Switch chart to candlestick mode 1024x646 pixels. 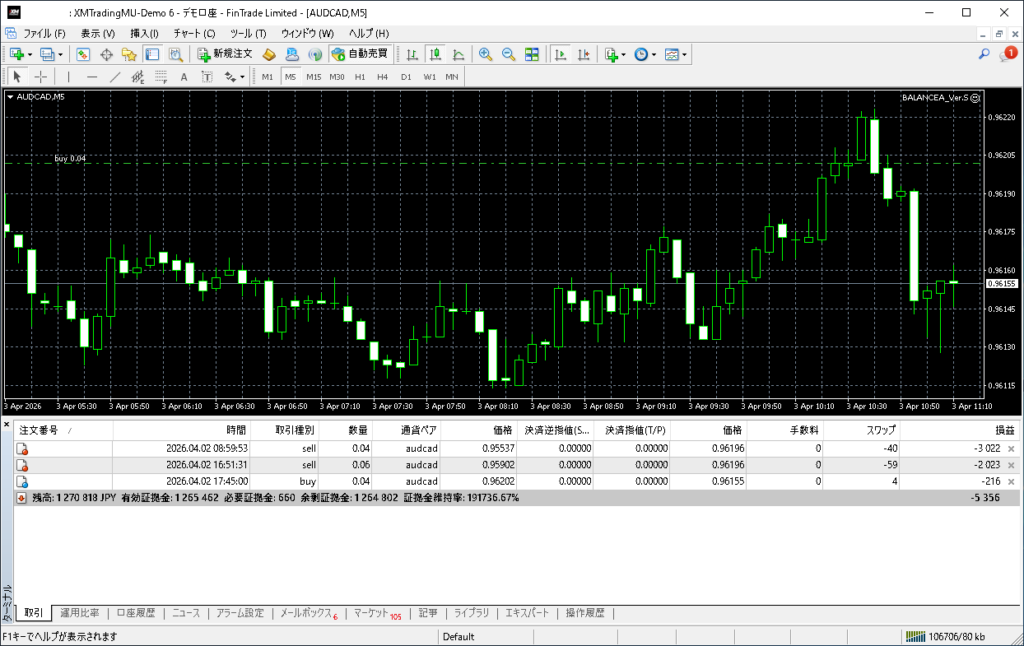point(436,54)
